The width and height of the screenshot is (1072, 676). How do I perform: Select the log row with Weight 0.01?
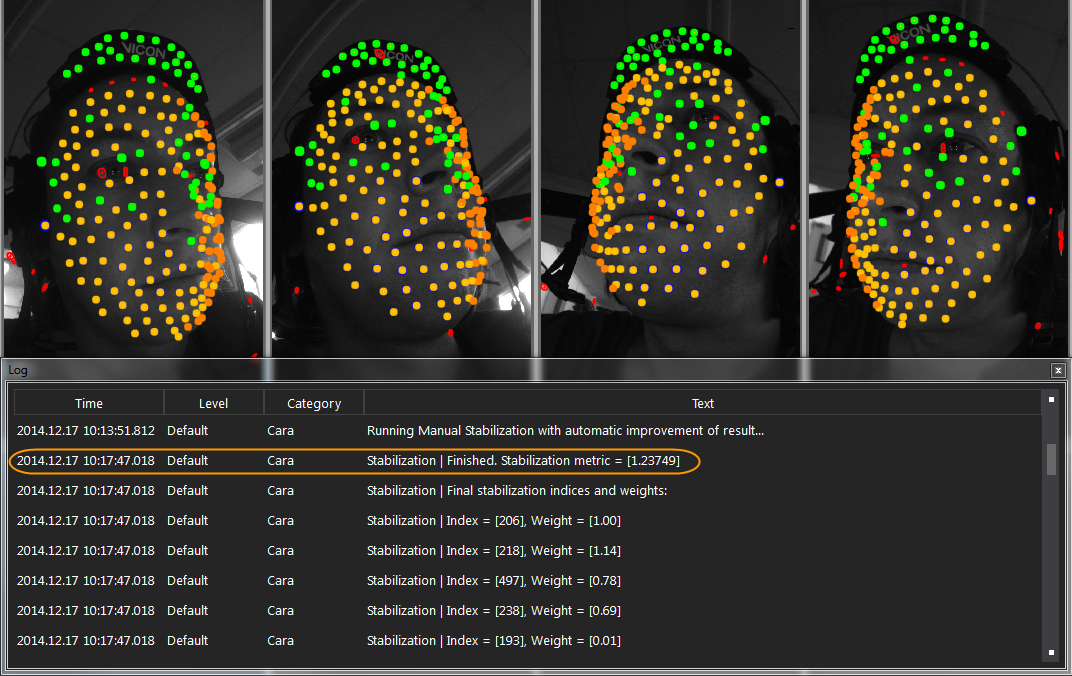(494, 641)
